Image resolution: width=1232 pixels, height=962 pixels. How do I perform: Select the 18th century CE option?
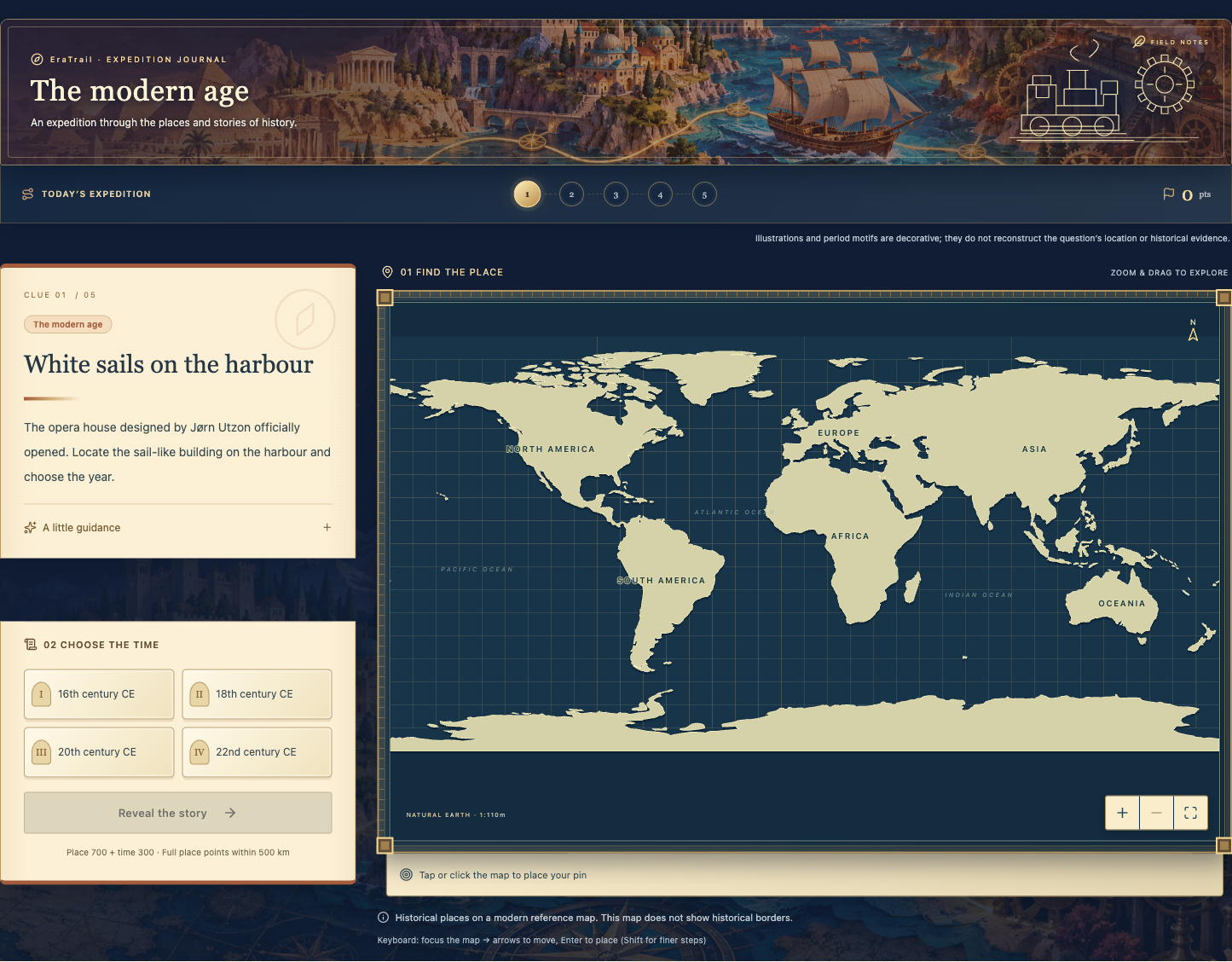click(x=257, y=694)
